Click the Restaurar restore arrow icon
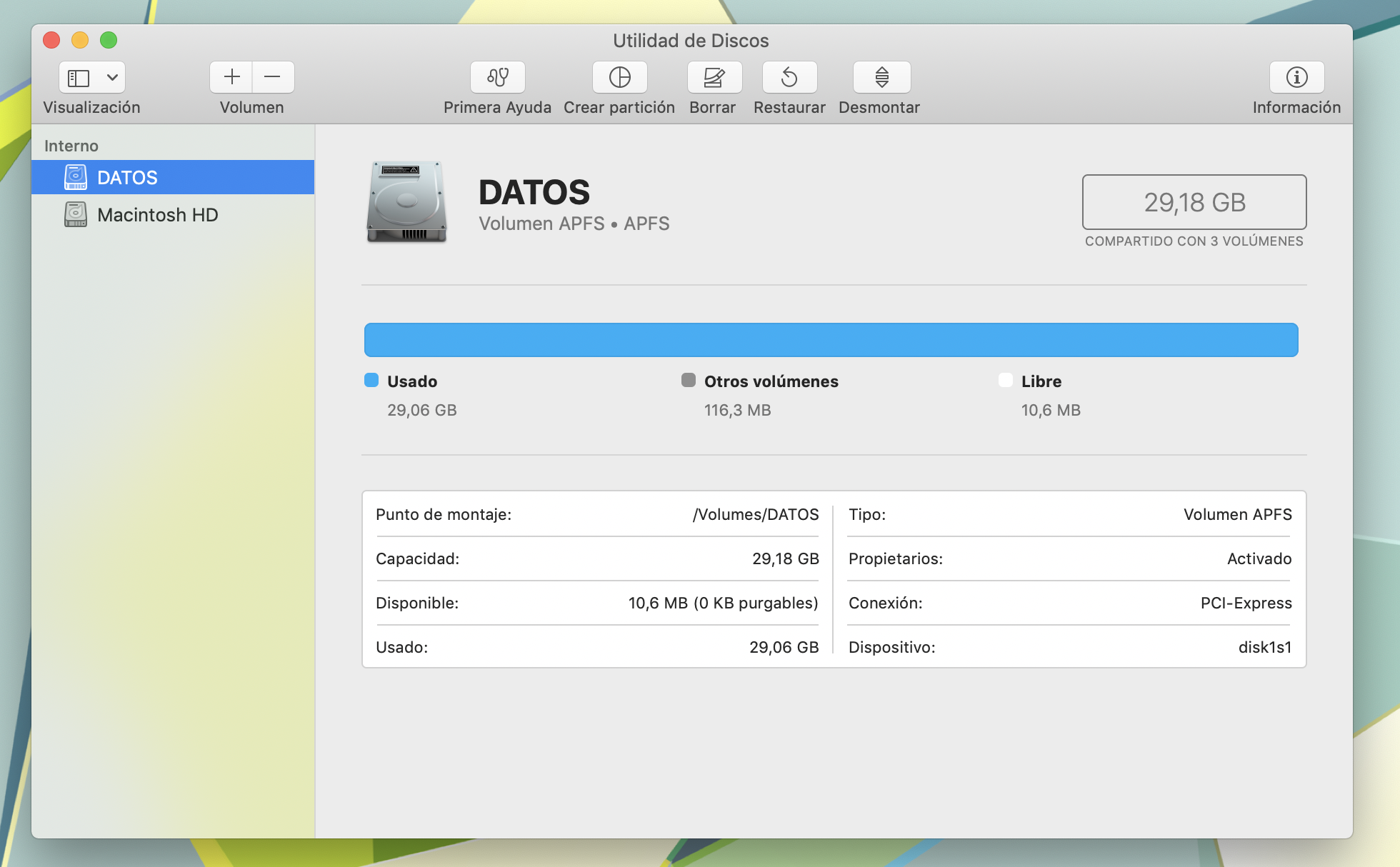 click(x=789, y=77)
